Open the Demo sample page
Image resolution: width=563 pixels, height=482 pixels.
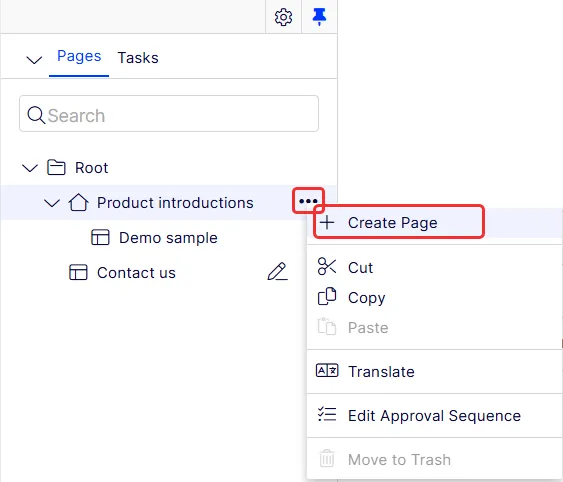[168, 238]
